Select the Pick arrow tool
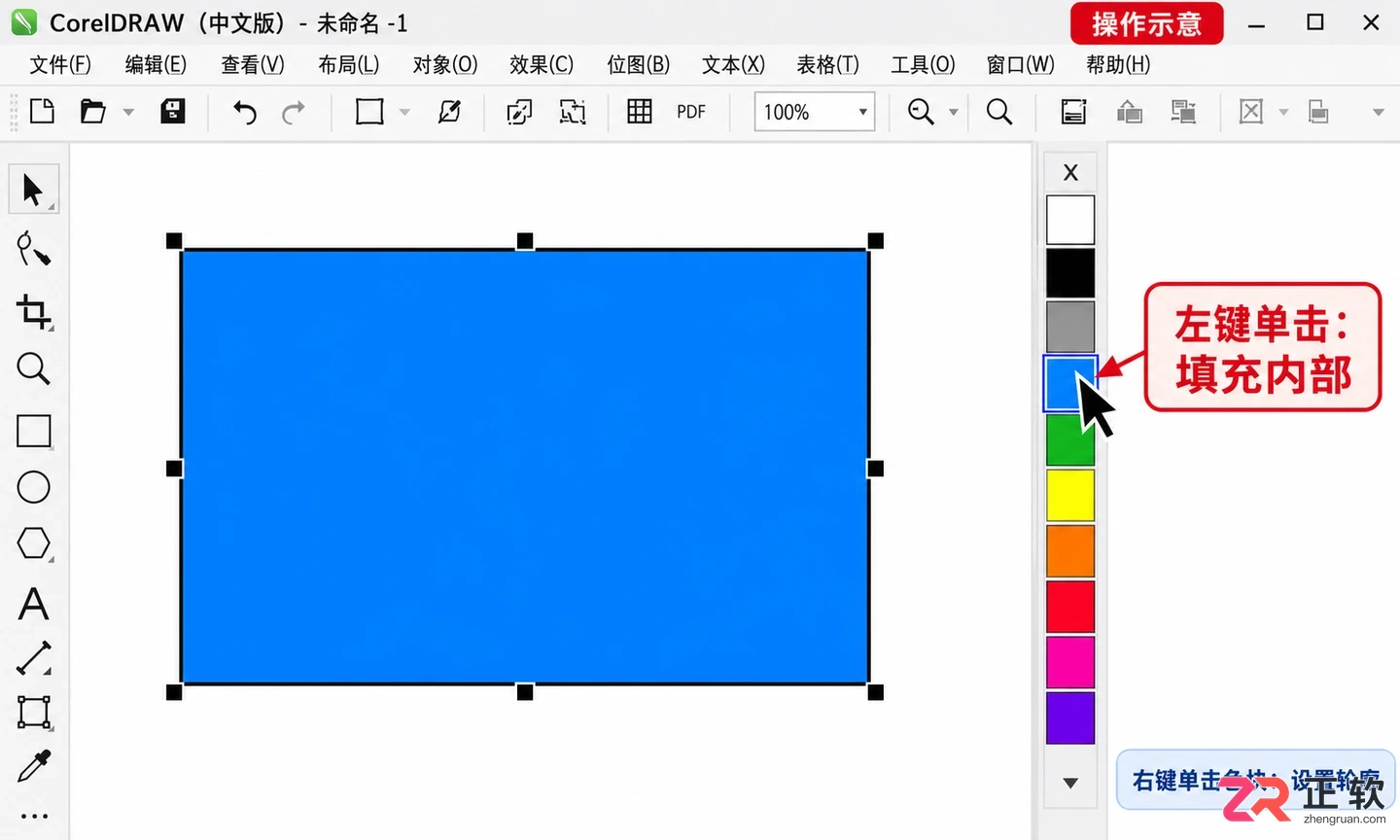 (x=33, y=190)
